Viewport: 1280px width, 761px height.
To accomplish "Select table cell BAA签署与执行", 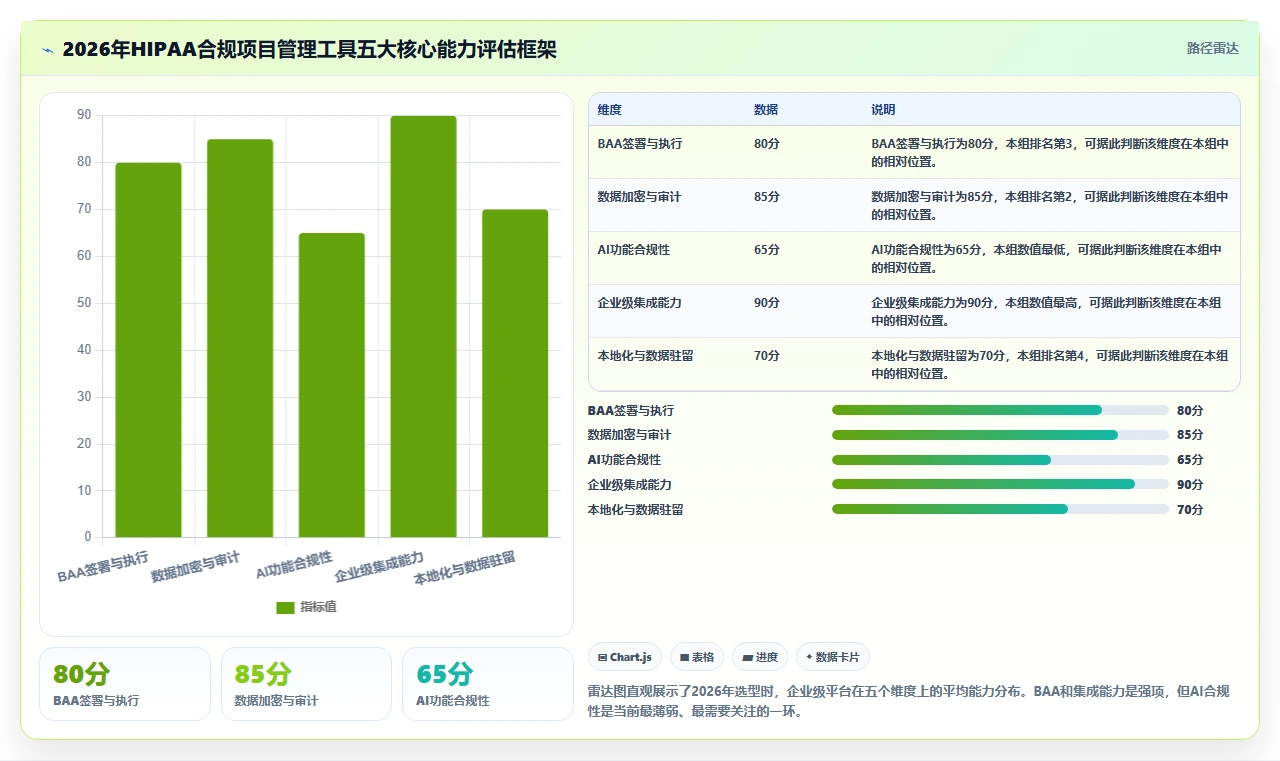I will (x=639, y=144).
